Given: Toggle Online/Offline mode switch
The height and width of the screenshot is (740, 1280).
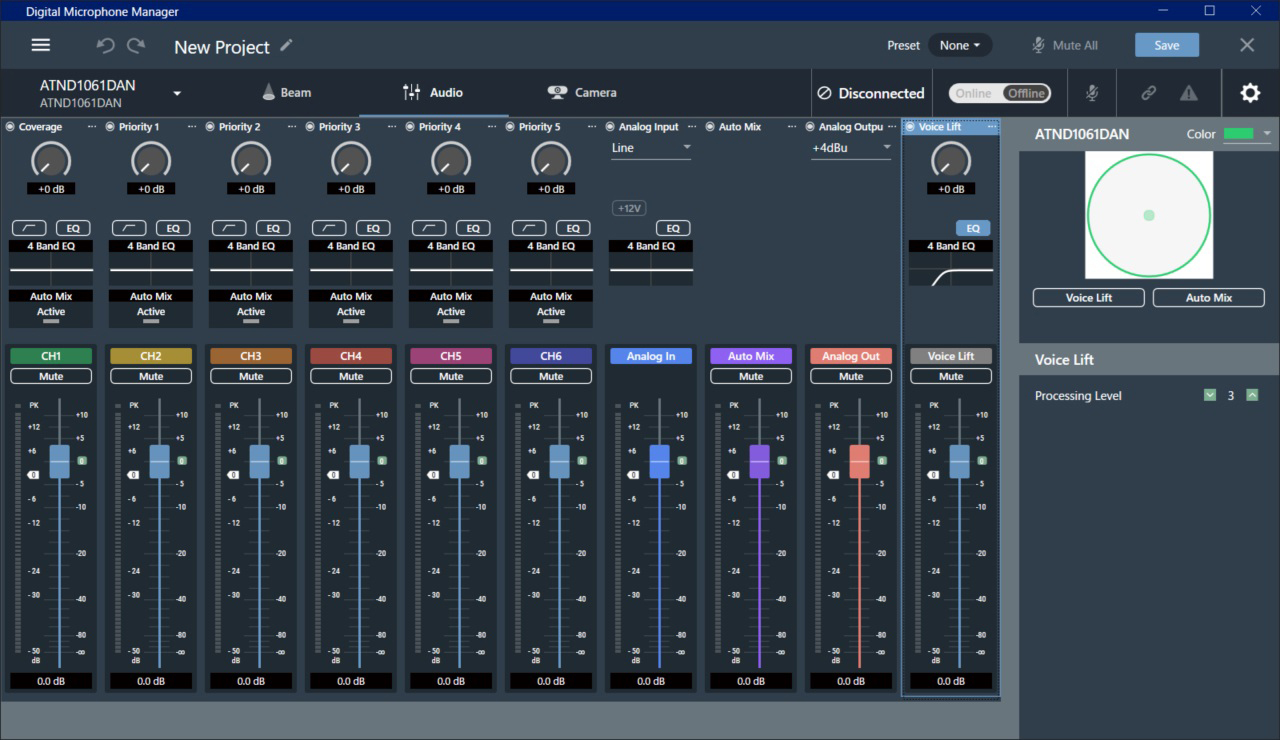Looking at the screenshot, I should point(999,93).
